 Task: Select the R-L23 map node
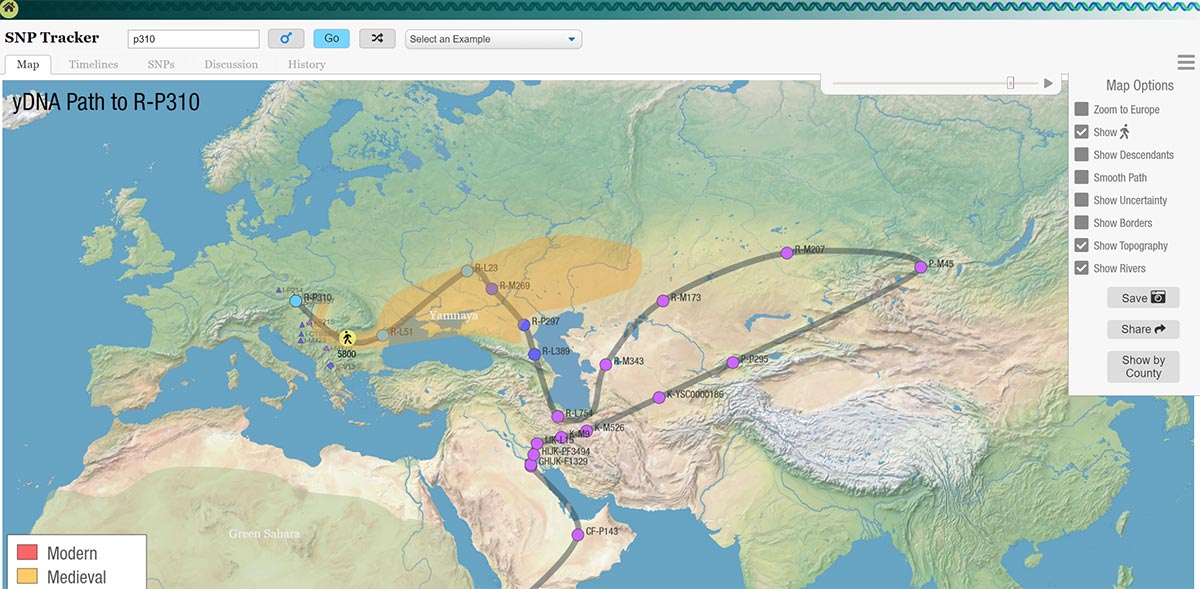467,271
